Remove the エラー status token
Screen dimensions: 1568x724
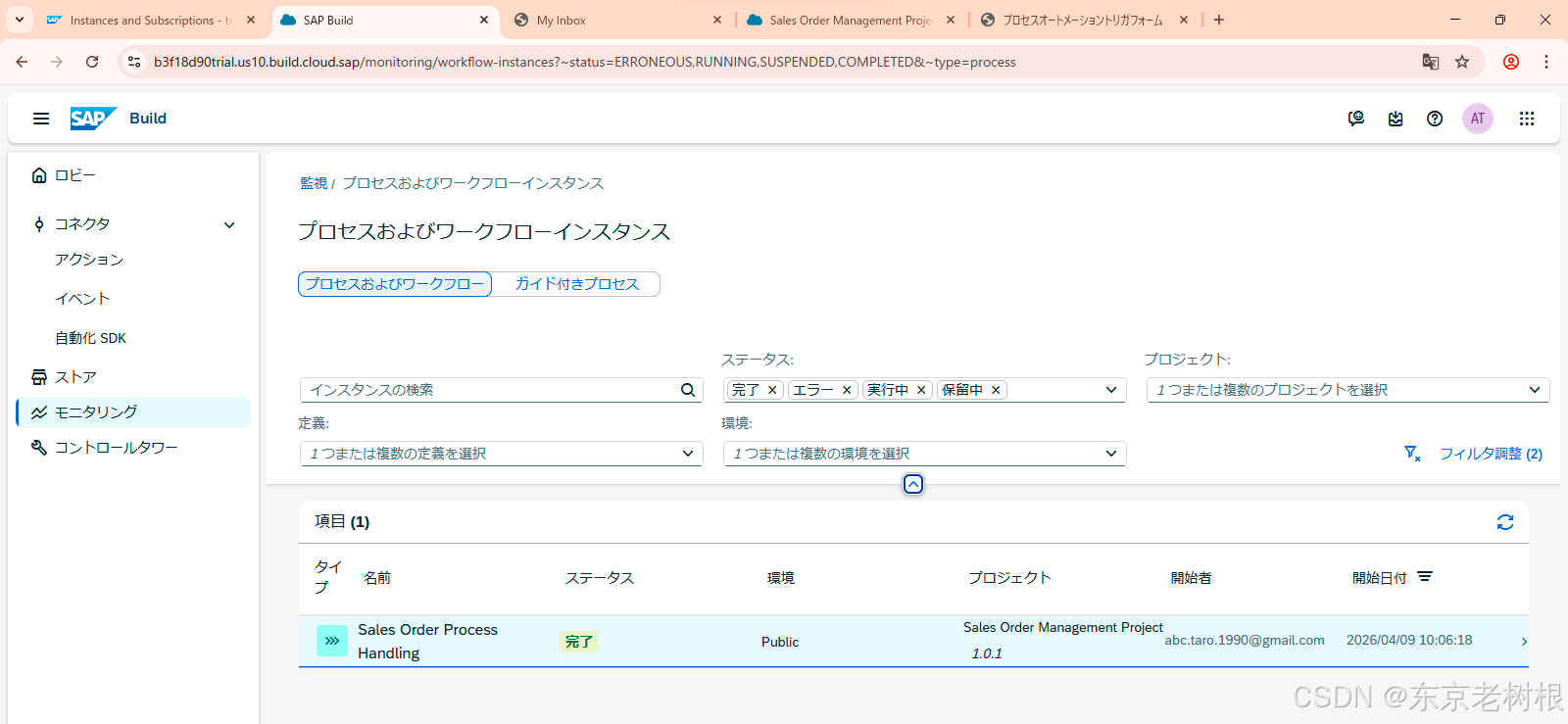point(847,390)
